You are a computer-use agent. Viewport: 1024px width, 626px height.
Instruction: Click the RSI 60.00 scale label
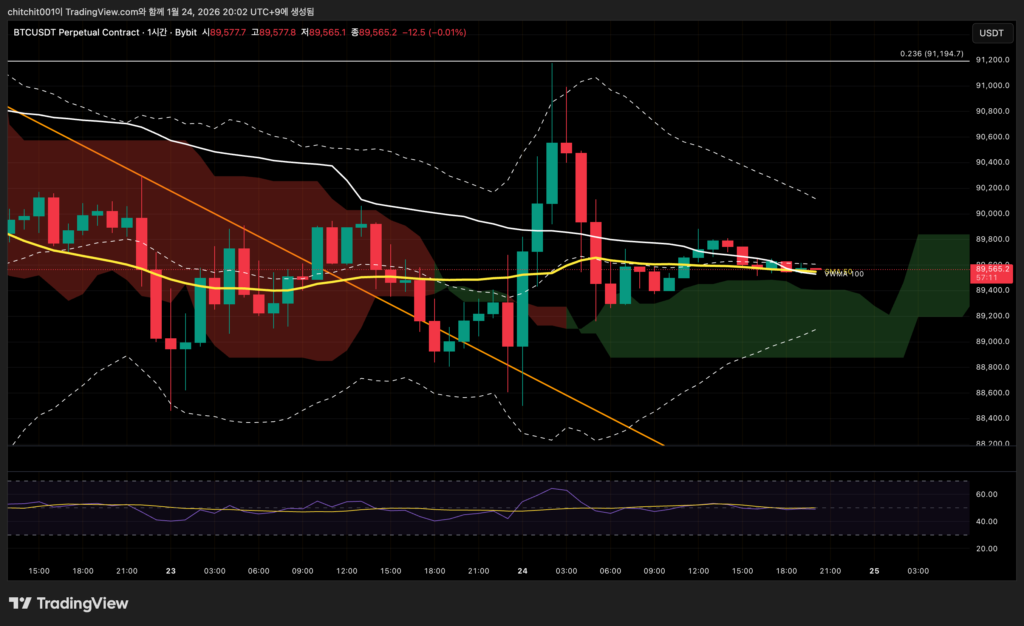pyautogui.click(x=988, y=494)
